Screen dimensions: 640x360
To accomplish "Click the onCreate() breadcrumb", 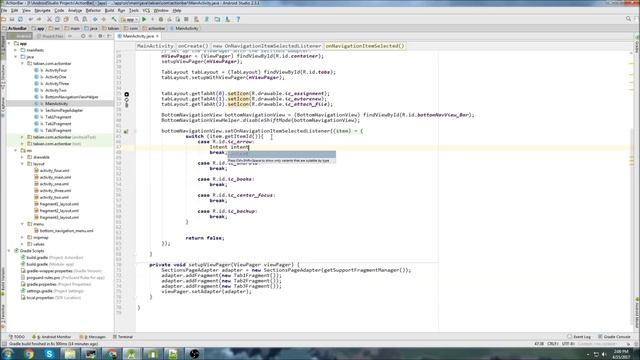I will [x=193, y=46].
